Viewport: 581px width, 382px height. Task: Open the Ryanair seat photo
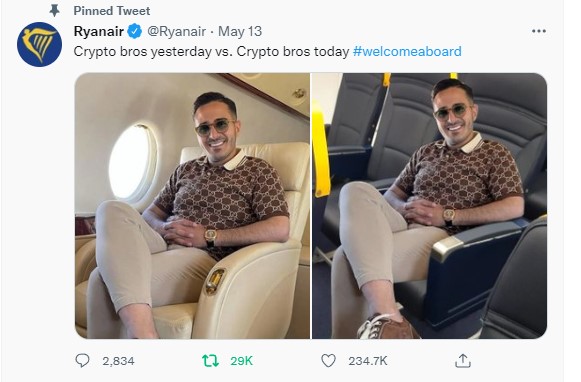click(x=429, y=206)
